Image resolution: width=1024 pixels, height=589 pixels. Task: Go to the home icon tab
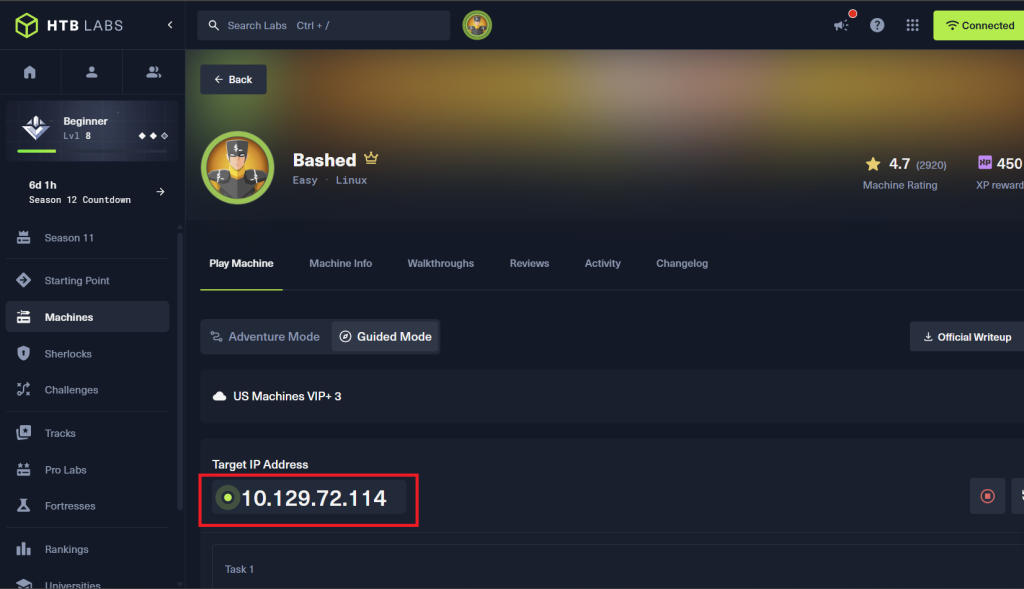[30, 72]
